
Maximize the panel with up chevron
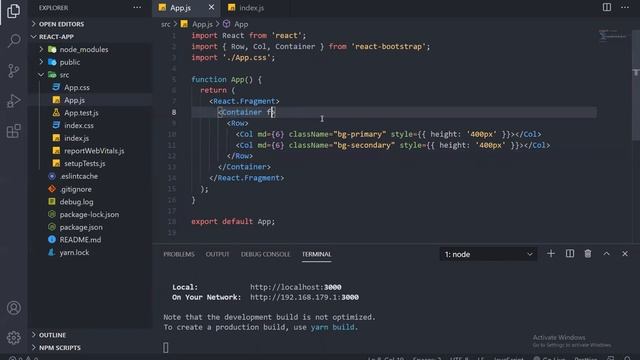click(x=607, y=254)
